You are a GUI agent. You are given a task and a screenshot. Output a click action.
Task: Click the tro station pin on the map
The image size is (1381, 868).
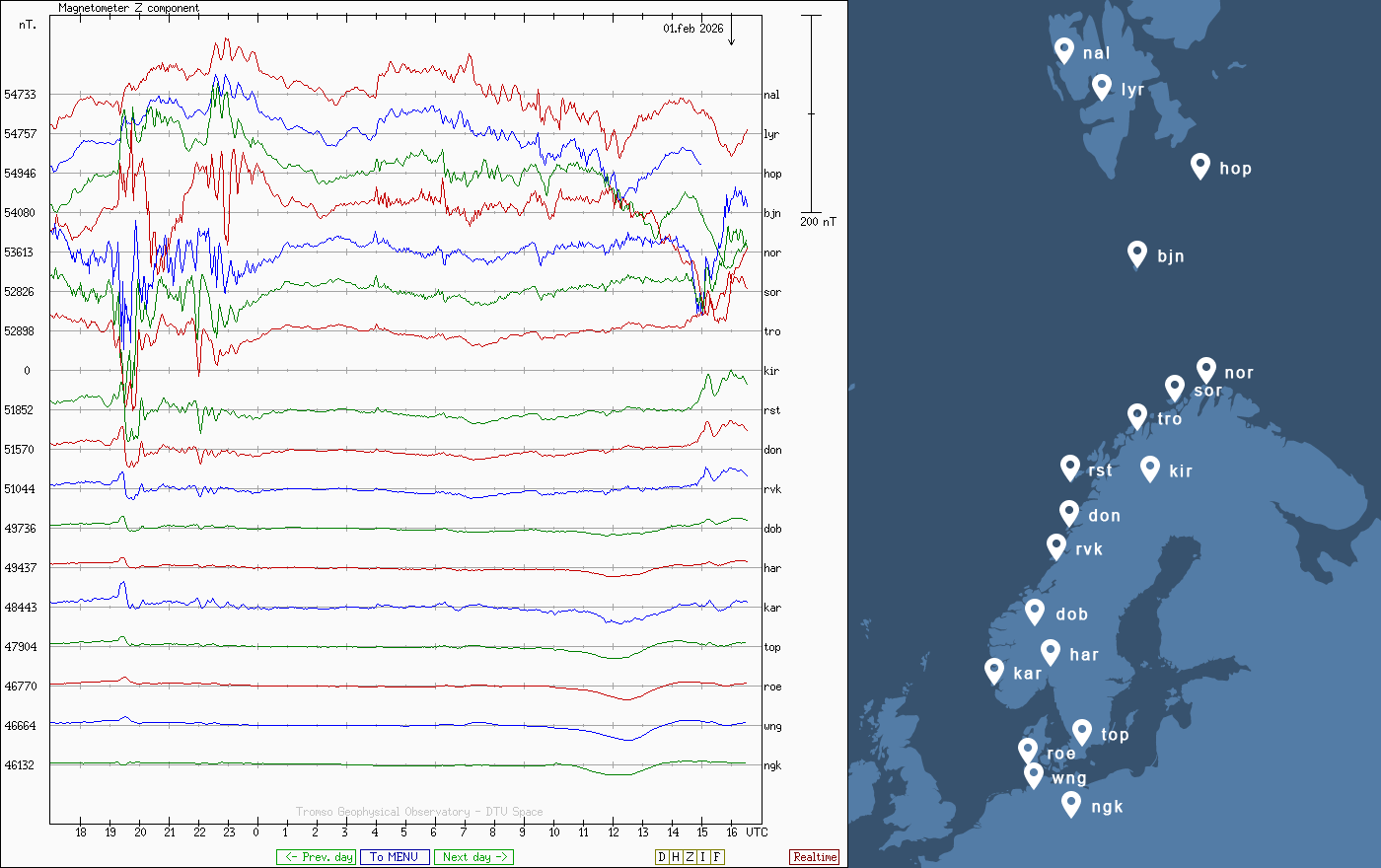pos(1137,416)
